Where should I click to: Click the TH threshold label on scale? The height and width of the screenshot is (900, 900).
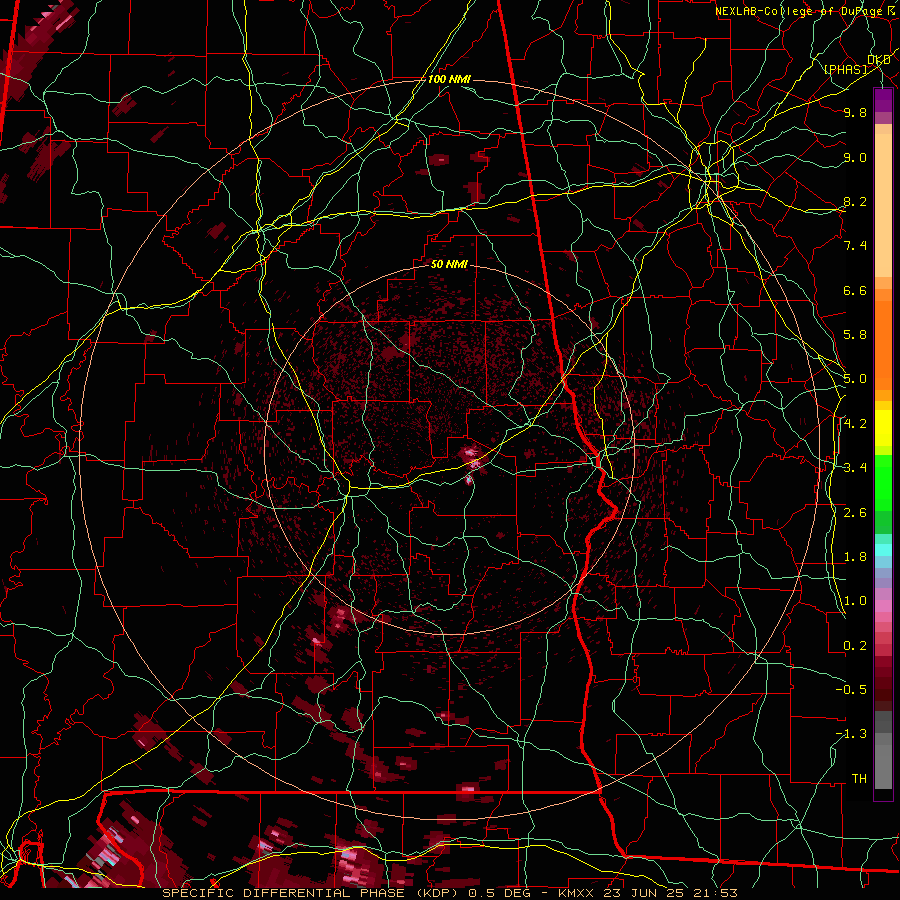coord(859,779)
